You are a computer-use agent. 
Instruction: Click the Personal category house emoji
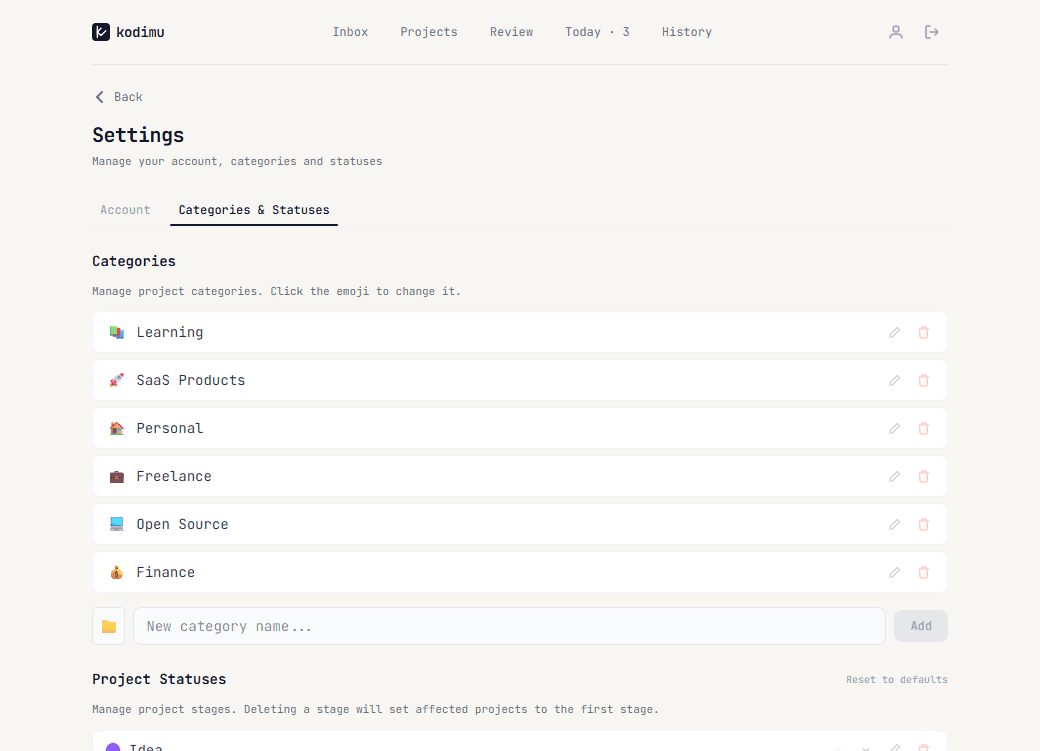pyautogui.click(x=117, y=429)
